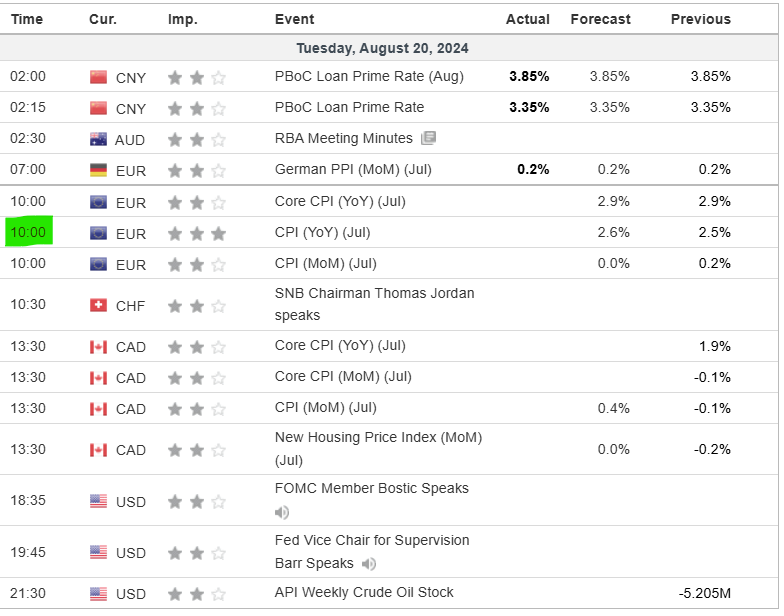Open the API Weekly Crude Oil Stock event
The width and height of the screenshot is (784, 616).
click(x=364, y=592)
